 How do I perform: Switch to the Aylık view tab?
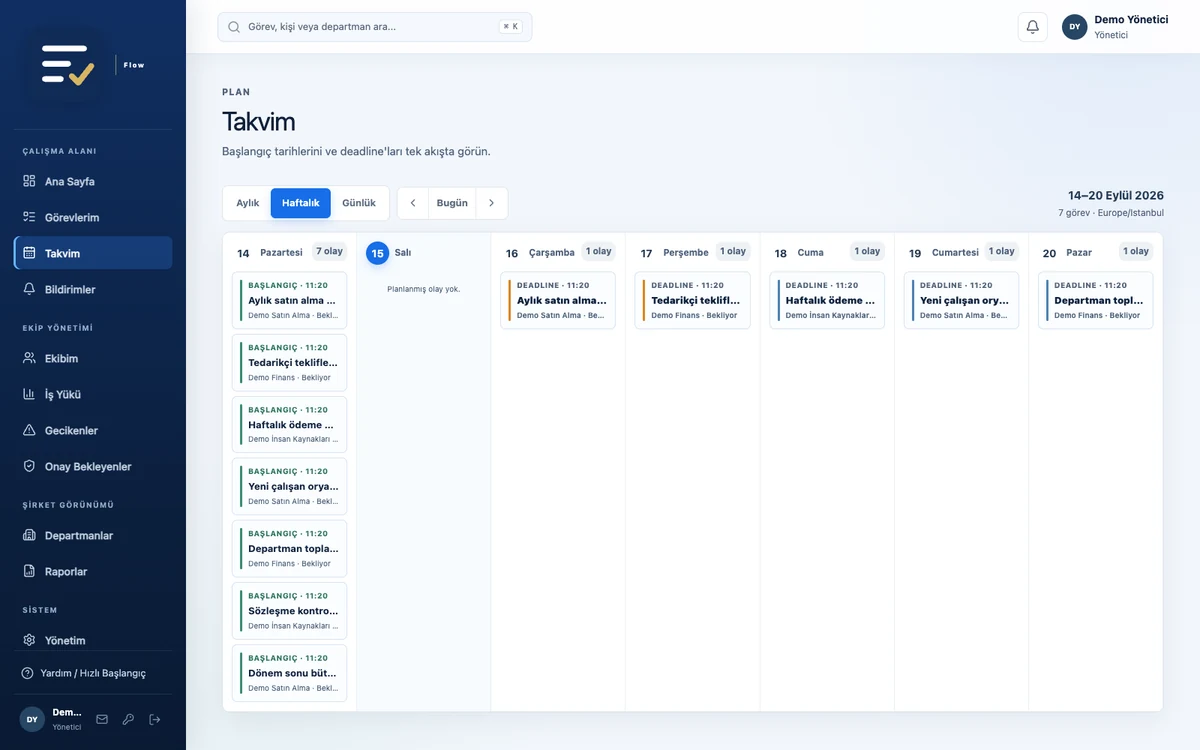(248, 203)
